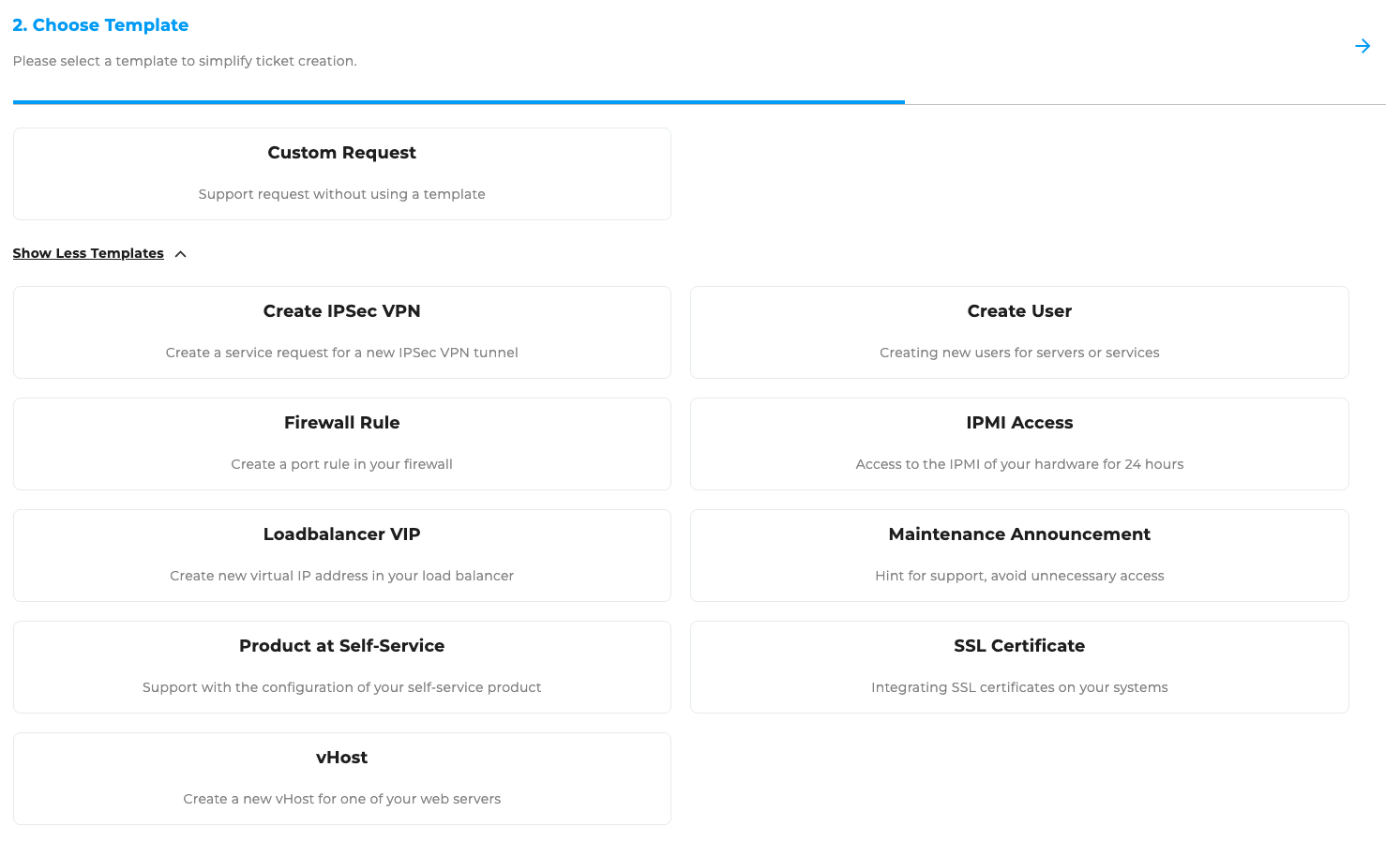
Task: Open the Product at Self-Service template
Action: pyautogui.click(x=341, y=667)
